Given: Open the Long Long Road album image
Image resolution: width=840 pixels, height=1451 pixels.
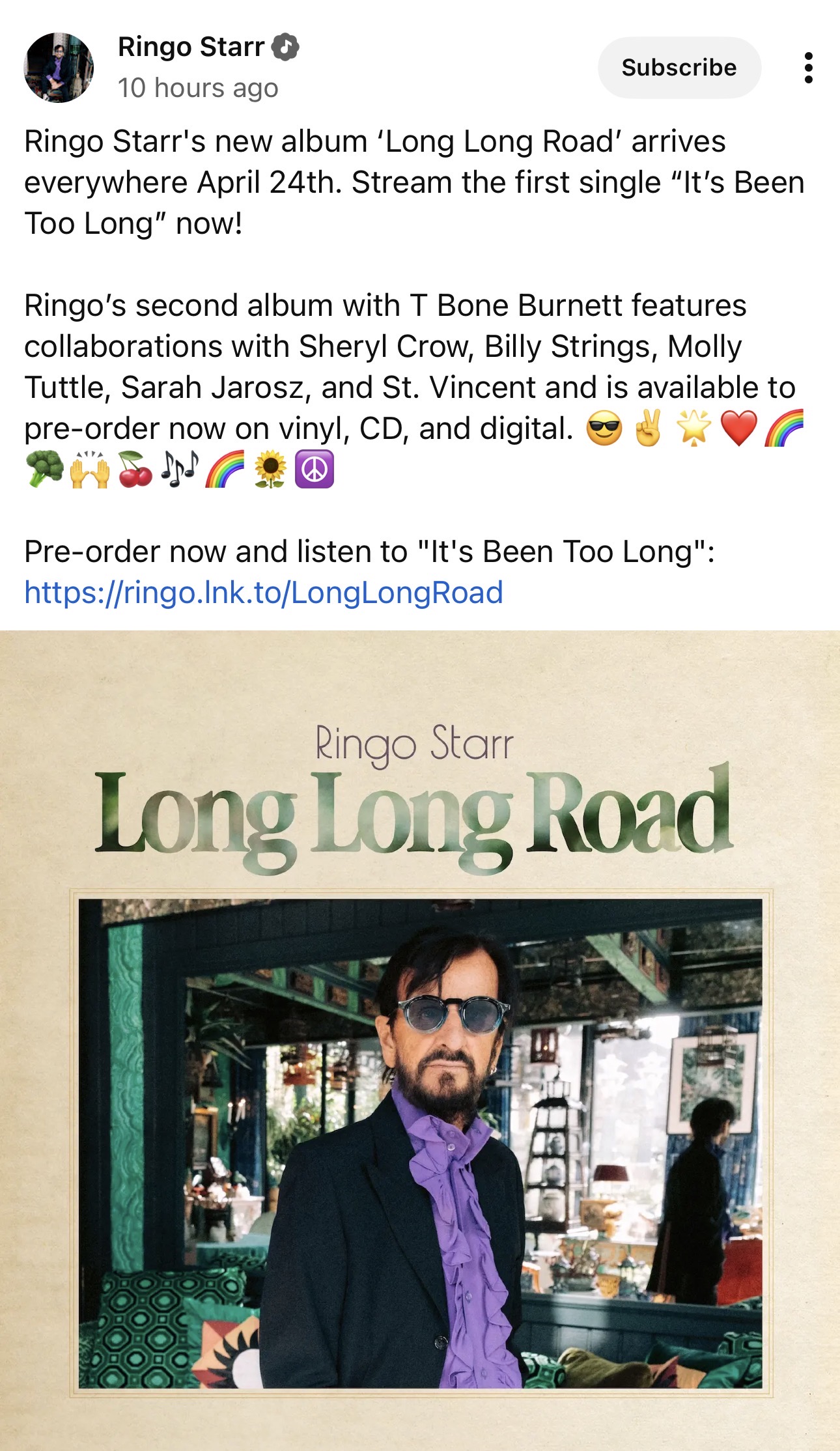Looking at the screenshot, I should 420,1040.
